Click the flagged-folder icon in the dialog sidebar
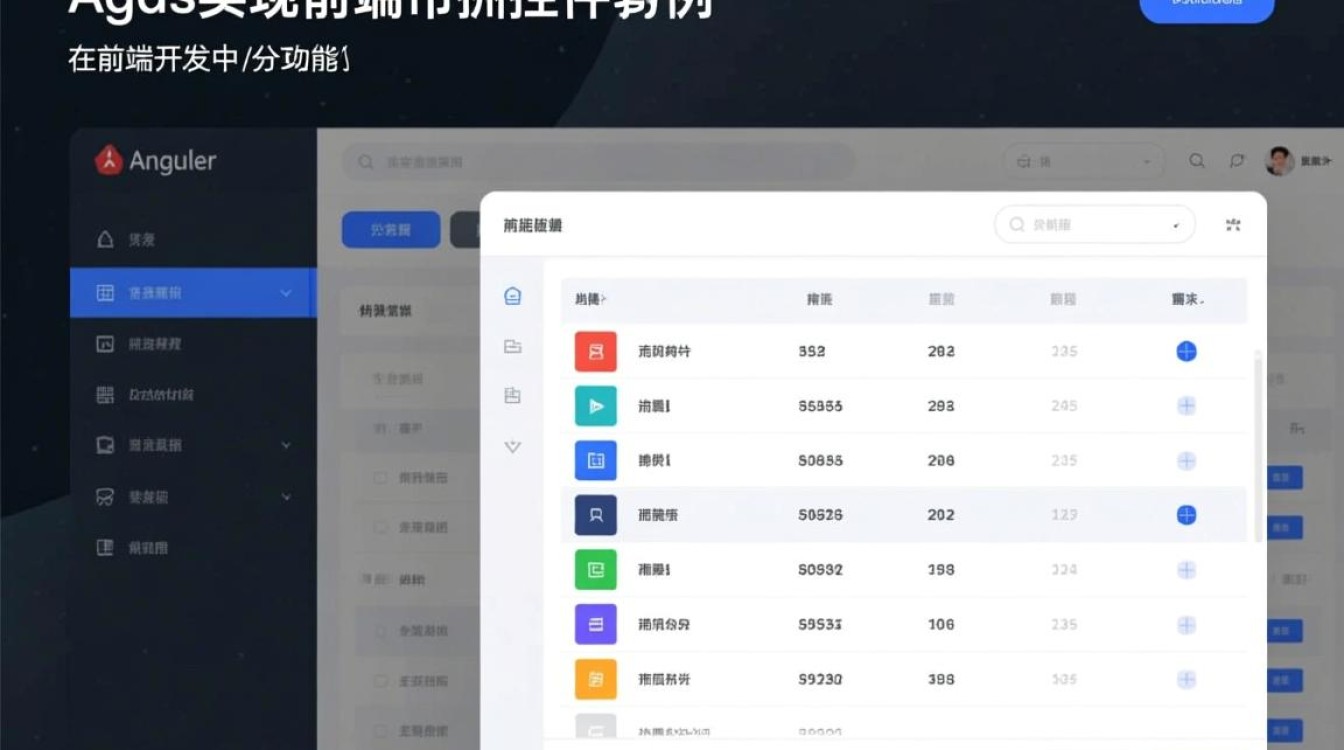 click(x=512, y=395)
